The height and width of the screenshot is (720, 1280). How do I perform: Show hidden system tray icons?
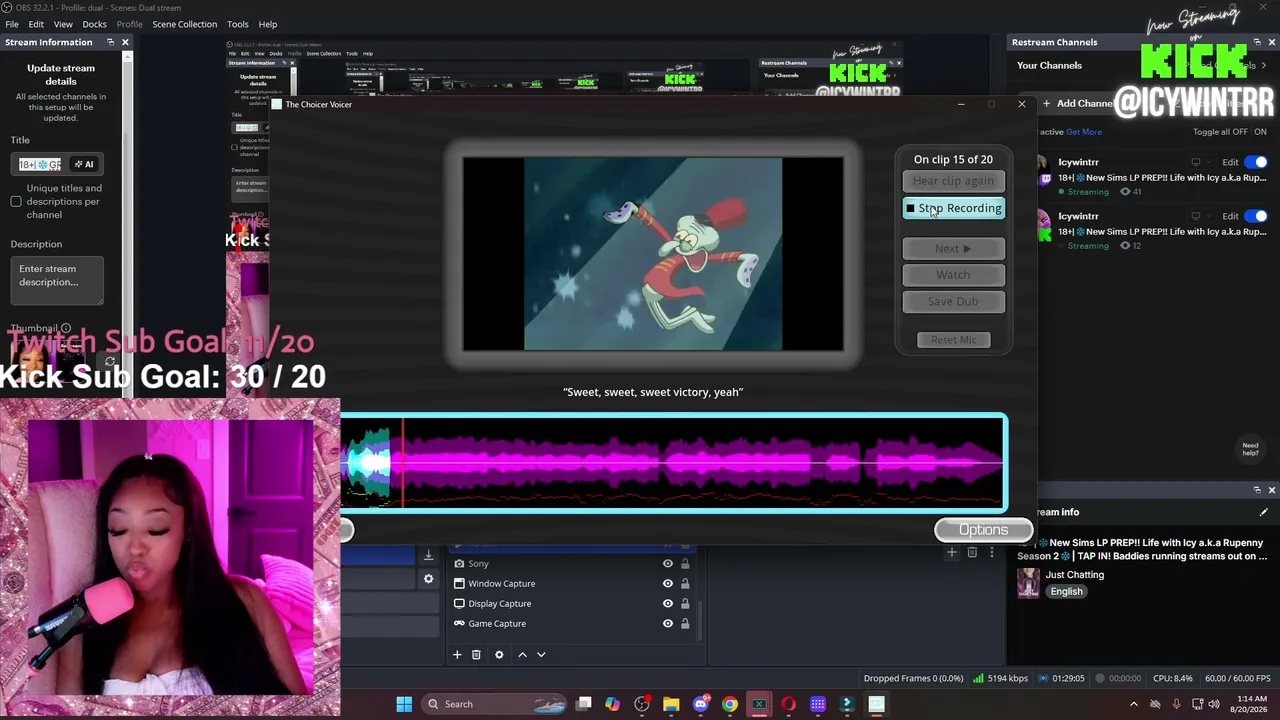coord(1133,704)
